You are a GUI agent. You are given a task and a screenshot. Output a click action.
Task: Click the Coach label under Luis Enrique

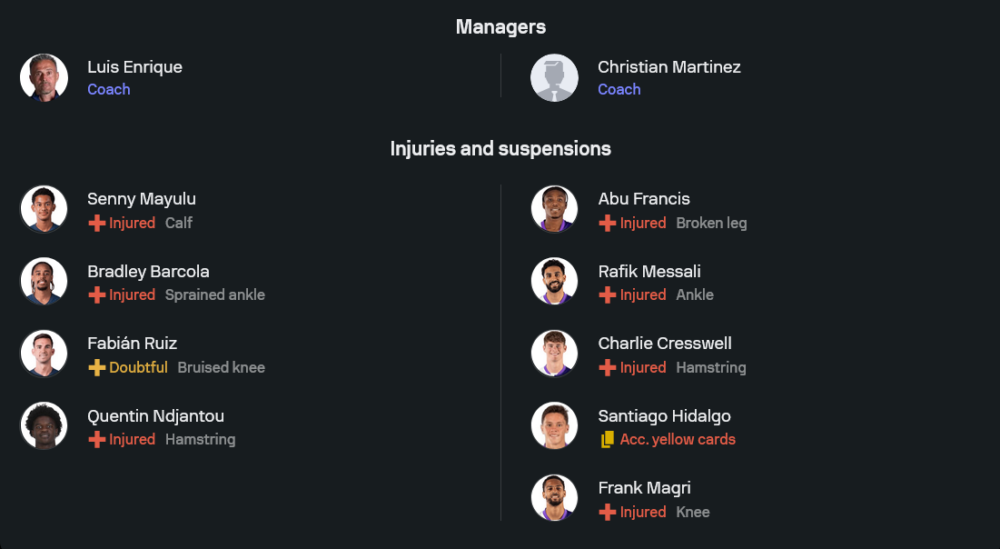pyautogui.click(x=109, y=89)
